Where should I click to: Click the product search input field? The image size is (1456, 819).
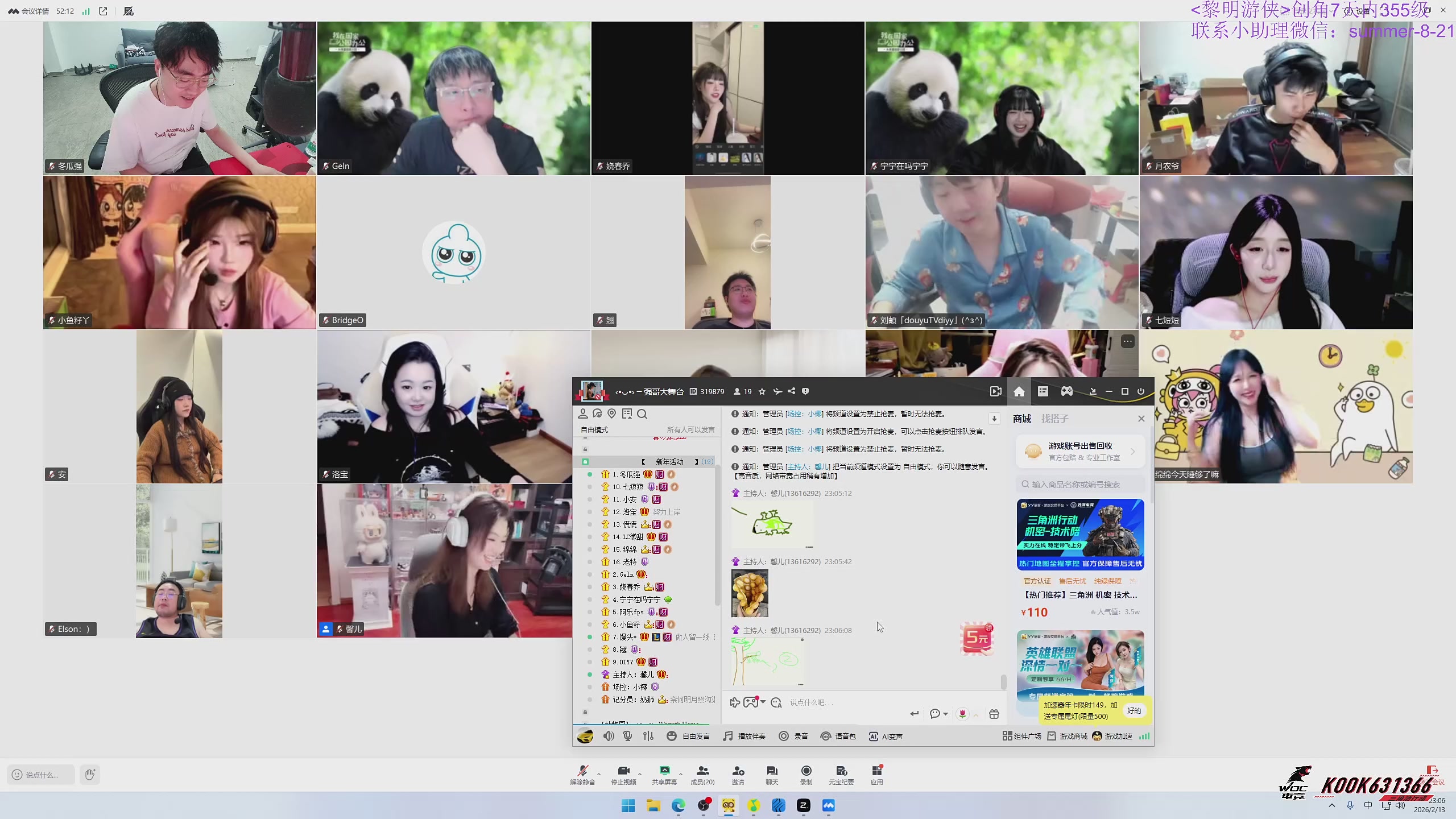(1081, 485)
